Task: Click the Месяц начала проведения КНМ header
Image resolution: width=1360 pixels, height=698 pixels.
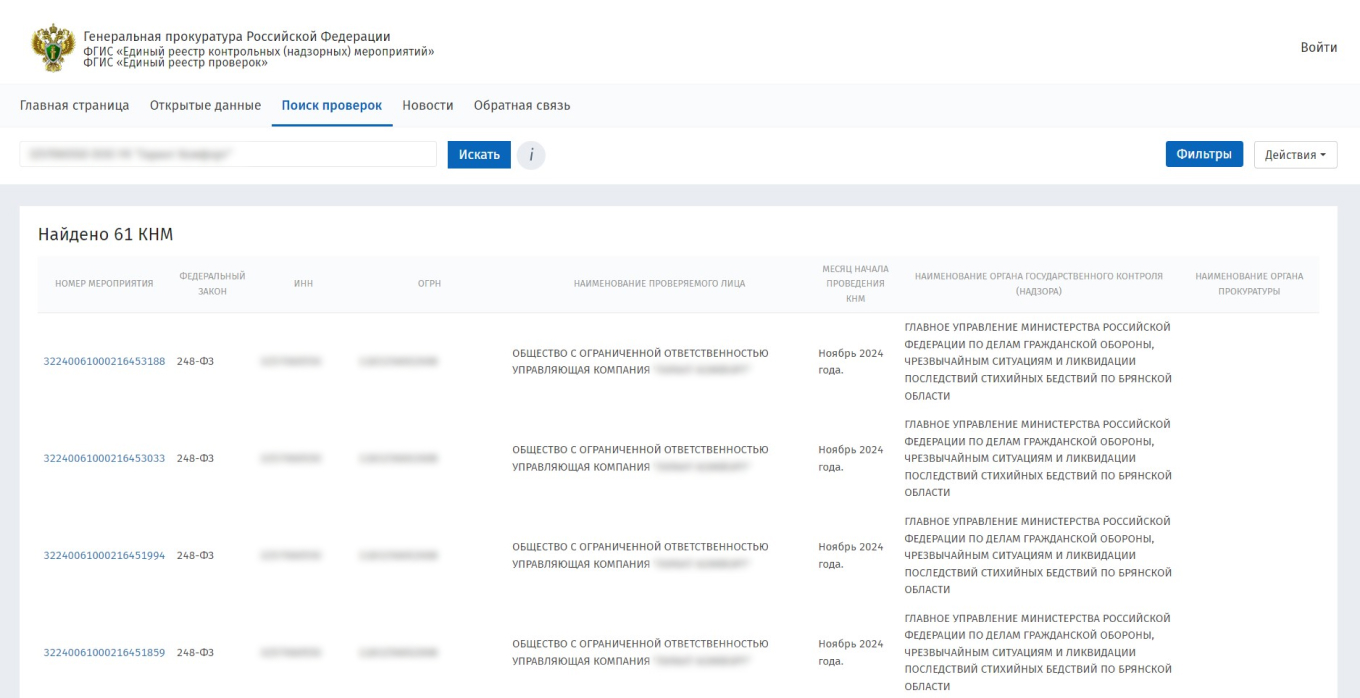Action: [x=854, y=284]
